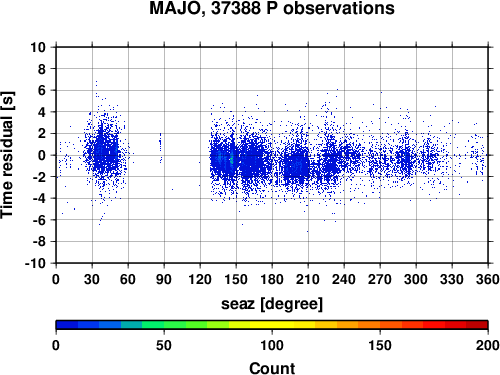The image size is (500, 375).
Task: Click the small isolated cluster near 90 degrees
Action: tap(160, 147)
